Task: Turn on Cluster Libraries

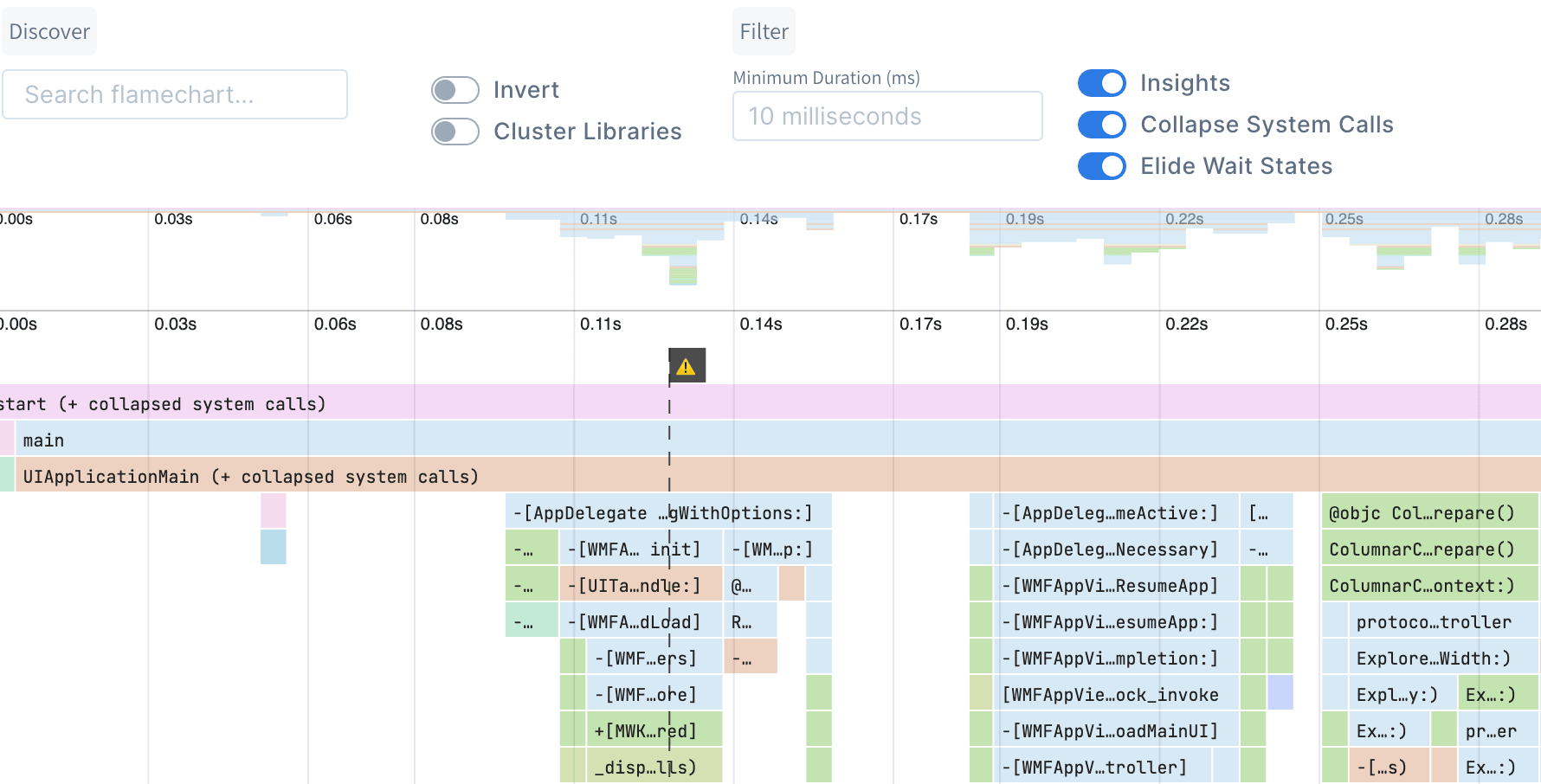Action: point(455,131)
